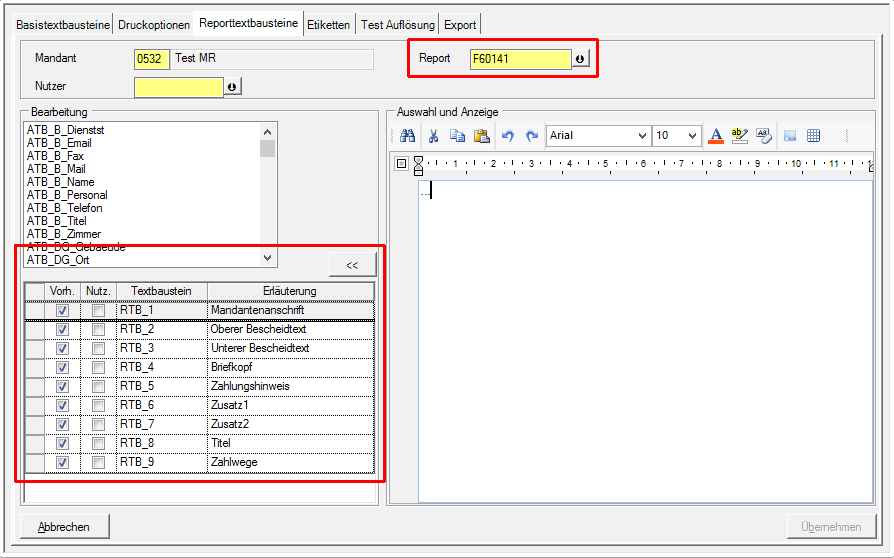Open the font size dropdown showing 10
894x558 pixels.
693,136
